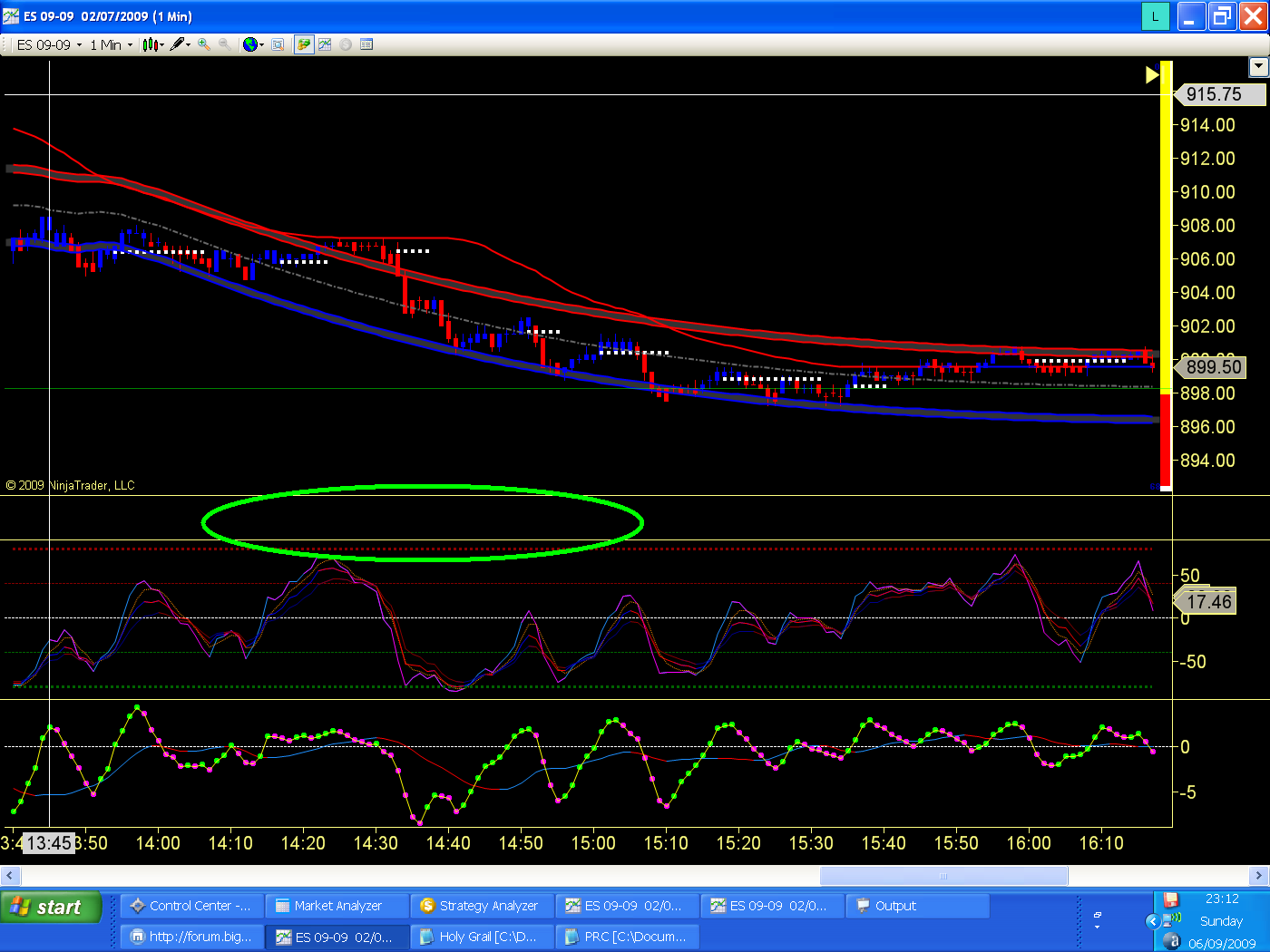Image resolution: width=1270 pixels, height=952 pixels.
Task: Switch to Strategy Analyzer taskbar window
Action: [482, 906]
